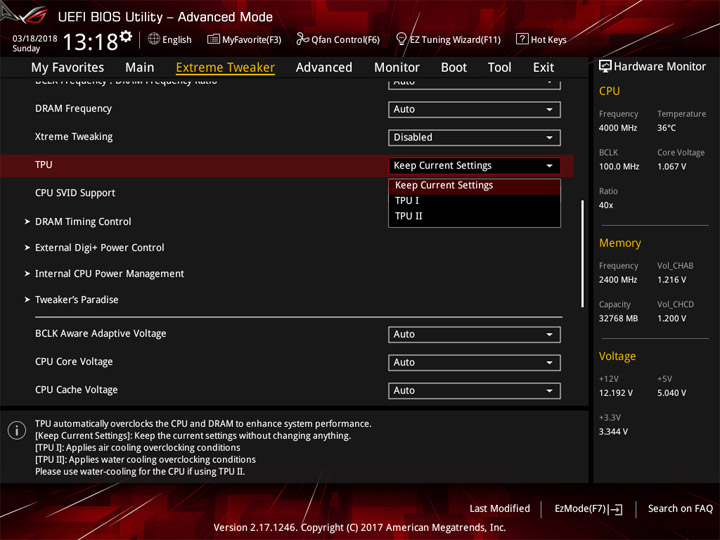720x540 pixels.
Task: Click Last Modified button
Action: (x=500, y=509)
